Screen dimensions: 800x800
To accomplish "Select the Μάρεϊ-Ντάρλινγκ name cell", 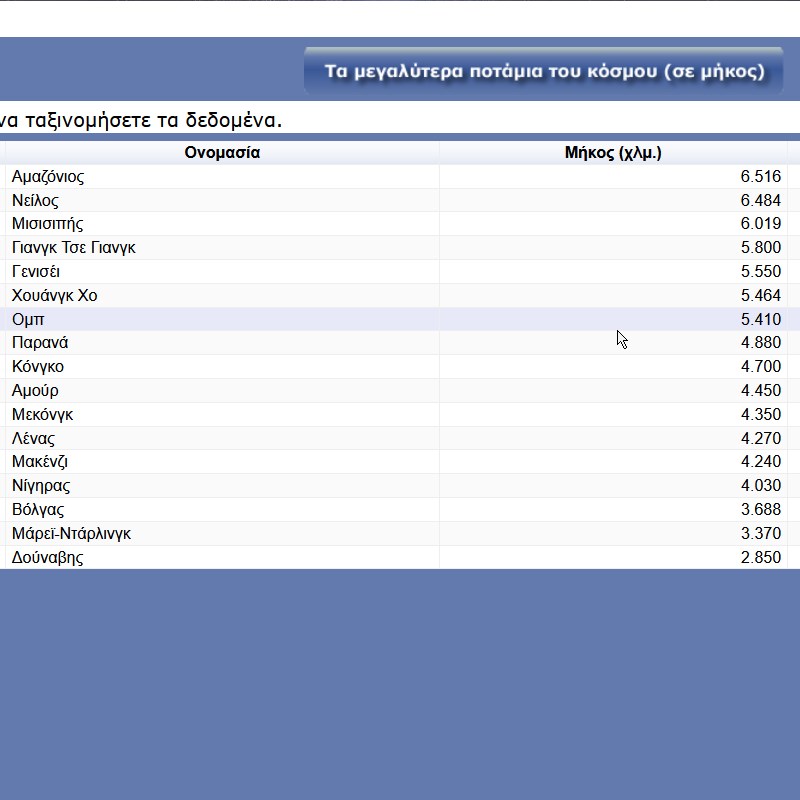I will coord(222,533).
